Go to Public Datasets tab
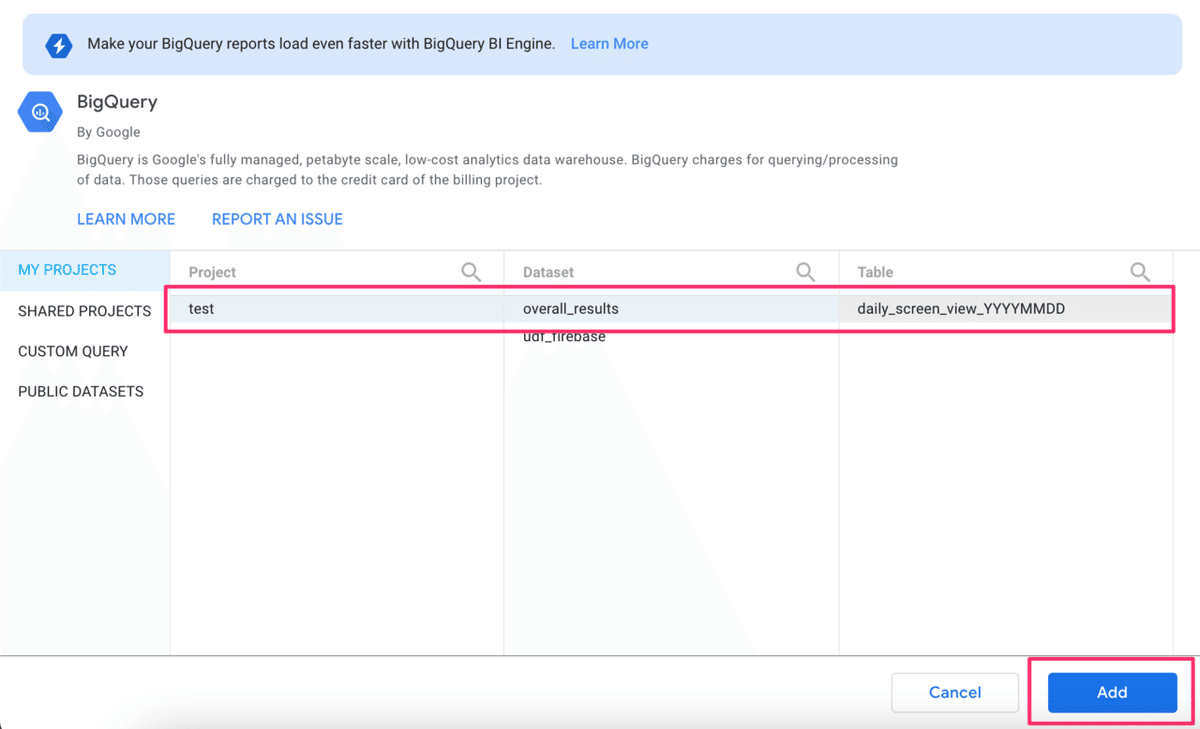 tap(81, 391)
